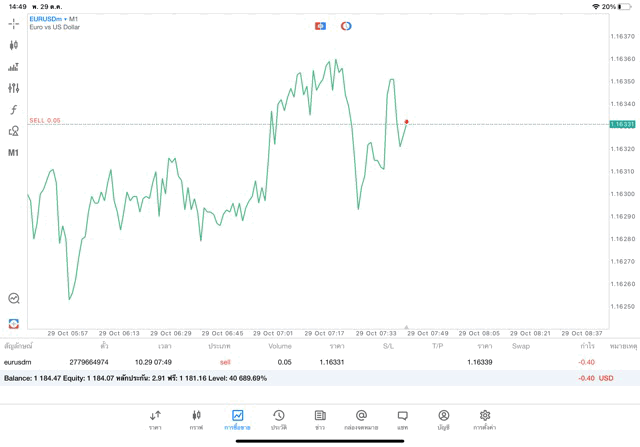Click the blue-red trade icon above the chart
The image size is (640, 447).
pyautogui.click(x=320, y=25)
